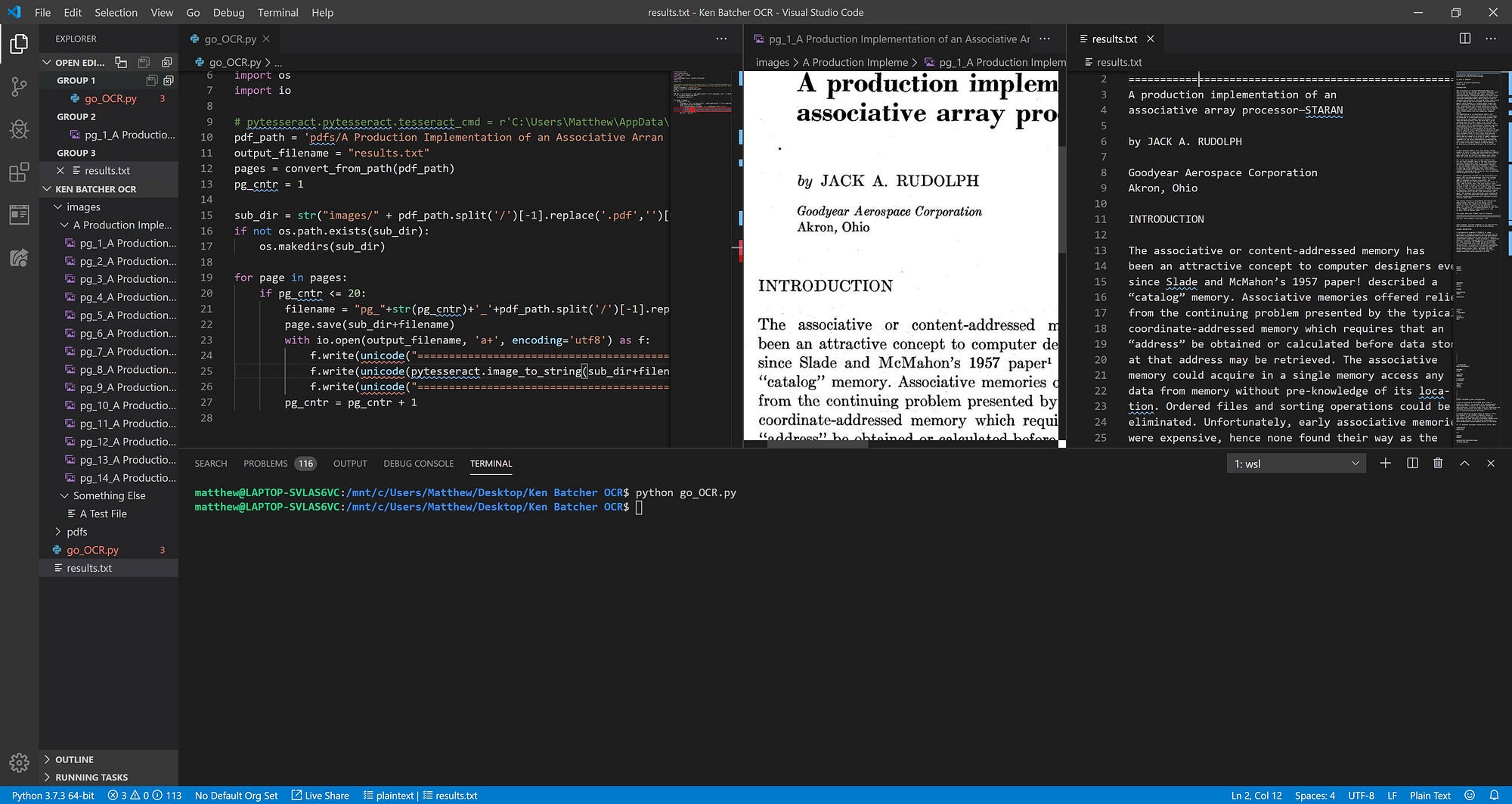Kill the terminal with trash icon

[x=1438, y=464]
